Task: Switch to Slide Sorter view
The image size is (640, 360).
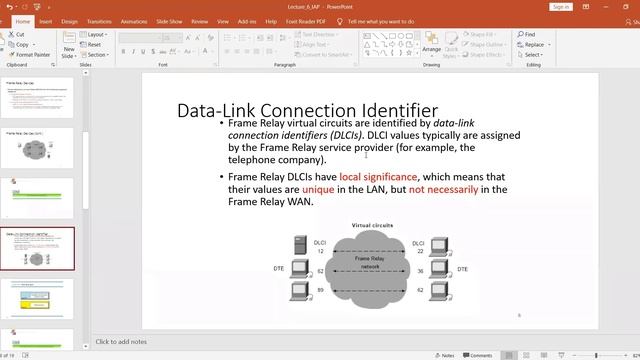Action: (x=526, y=356)
